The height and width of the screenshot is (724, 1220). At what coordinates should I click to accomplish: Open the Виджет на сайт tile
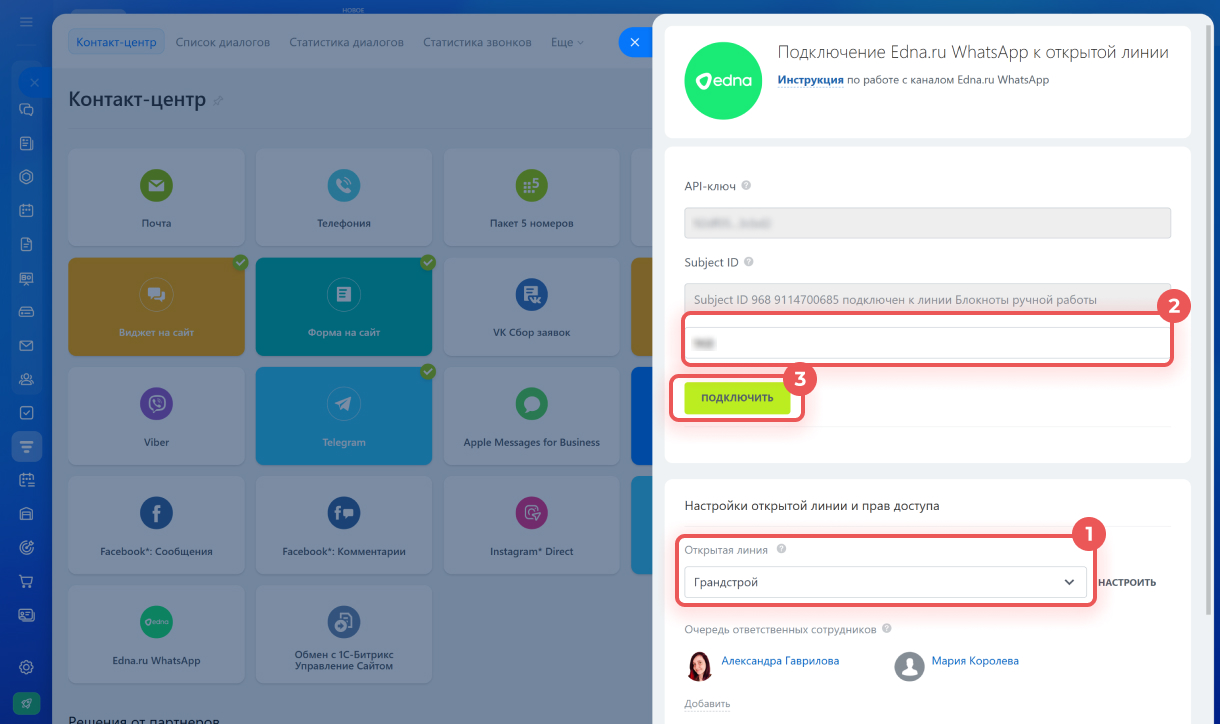click(156, 306)
